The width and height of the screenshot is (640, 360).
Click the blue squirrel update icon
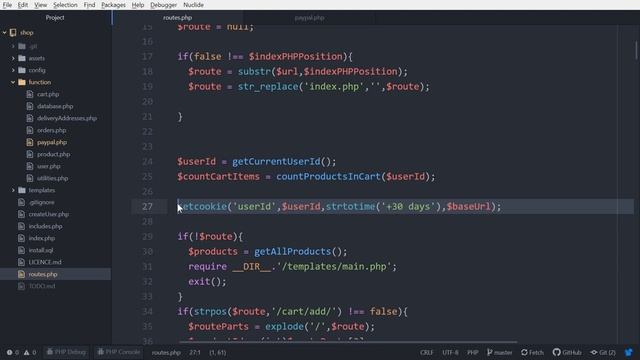[629, 352]
